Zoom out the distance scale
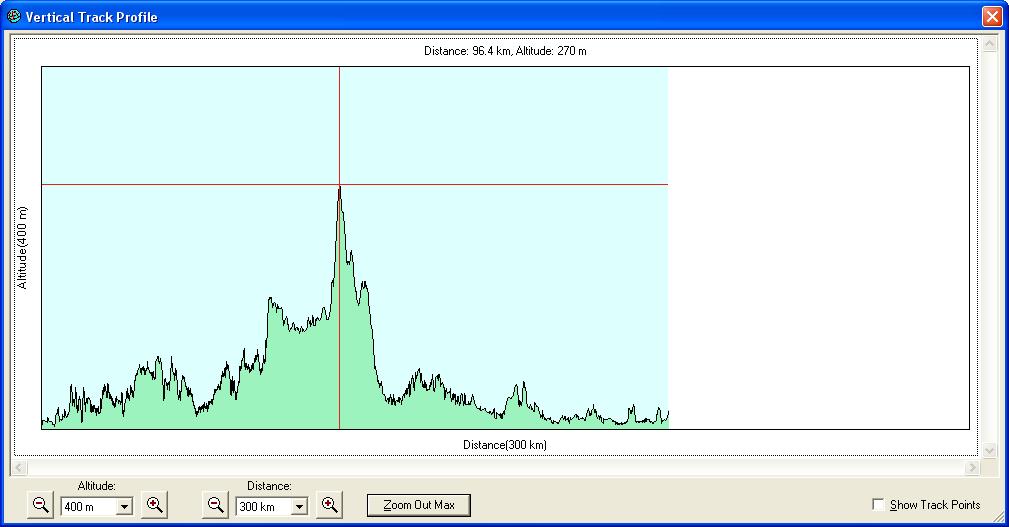The height and width of the screenshot is (527, 1009). [215, 505]
